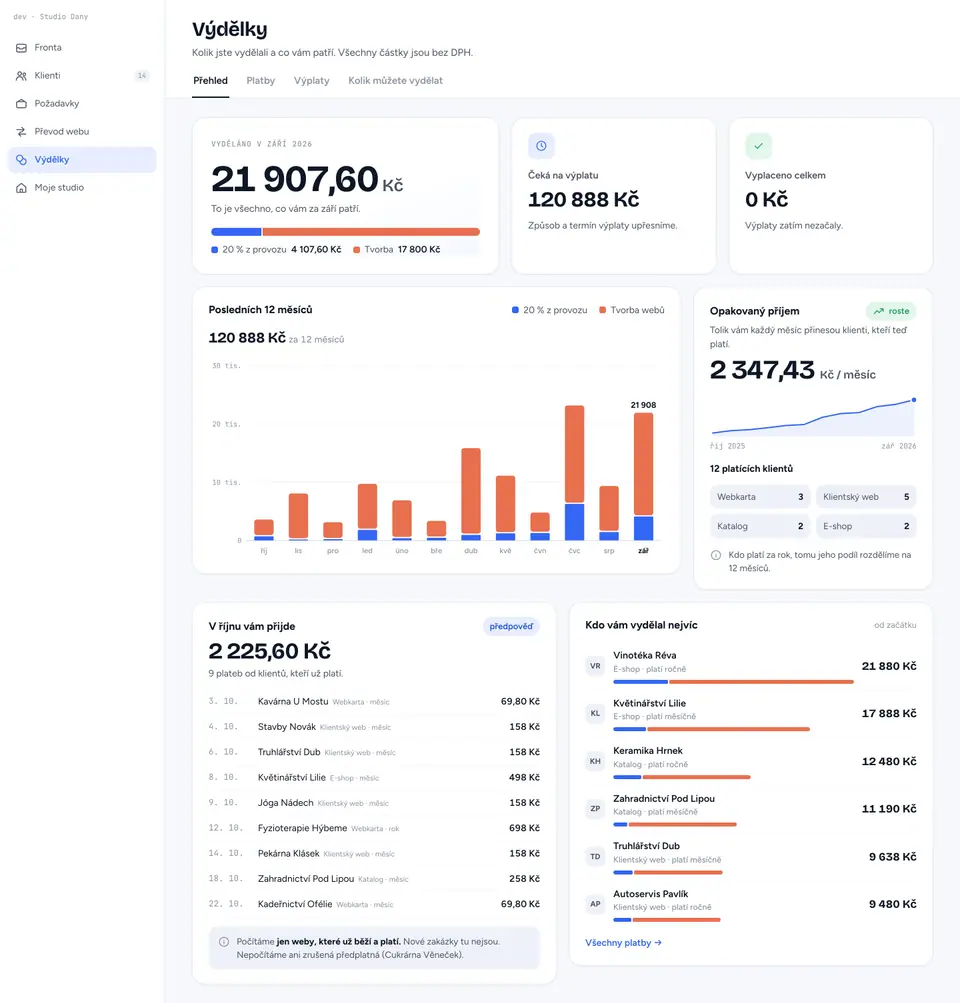Click the Fyzioterapie Hýbeme payment row
Screen dimensions: 960x1003
tap(374, 828)
